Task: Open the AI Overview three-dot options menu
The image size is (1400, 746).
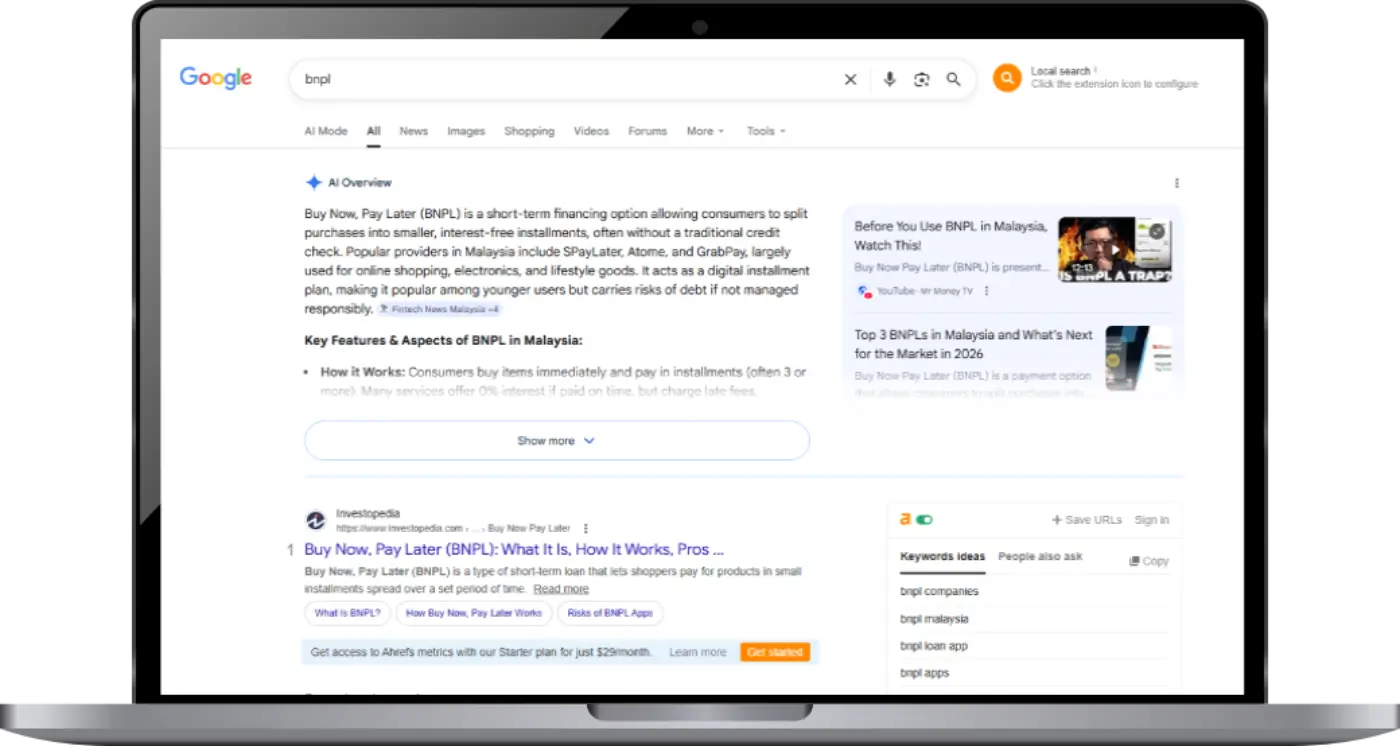Action: coord(1176,183)
